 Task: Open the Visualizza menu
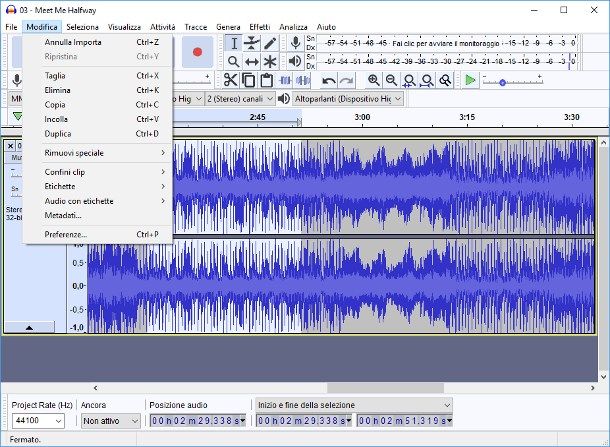[x=124, y=27]
